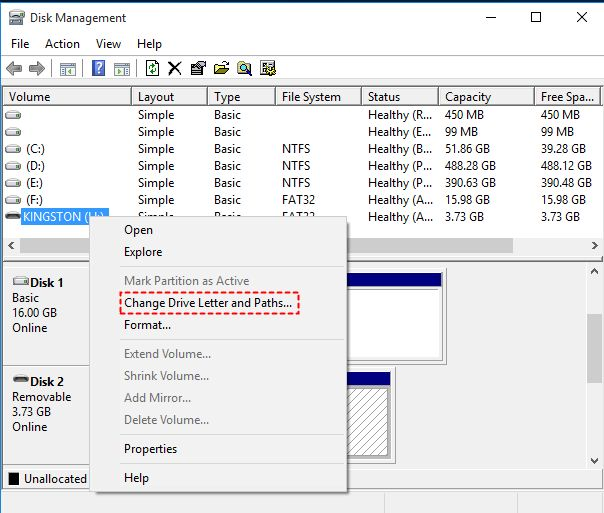Click the vertical scrollbar in disk pane

click(x=595, y=340)
